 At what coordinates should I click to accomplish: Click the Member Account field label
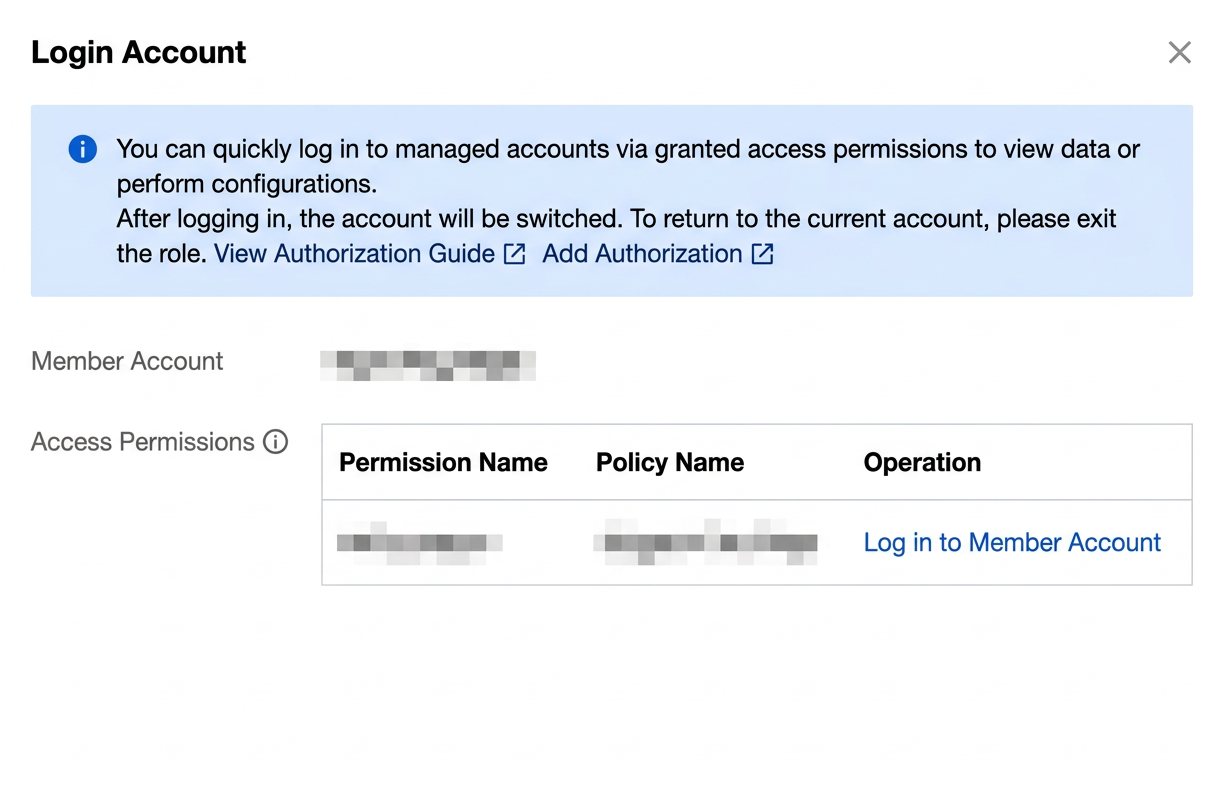tap(127, 361)
